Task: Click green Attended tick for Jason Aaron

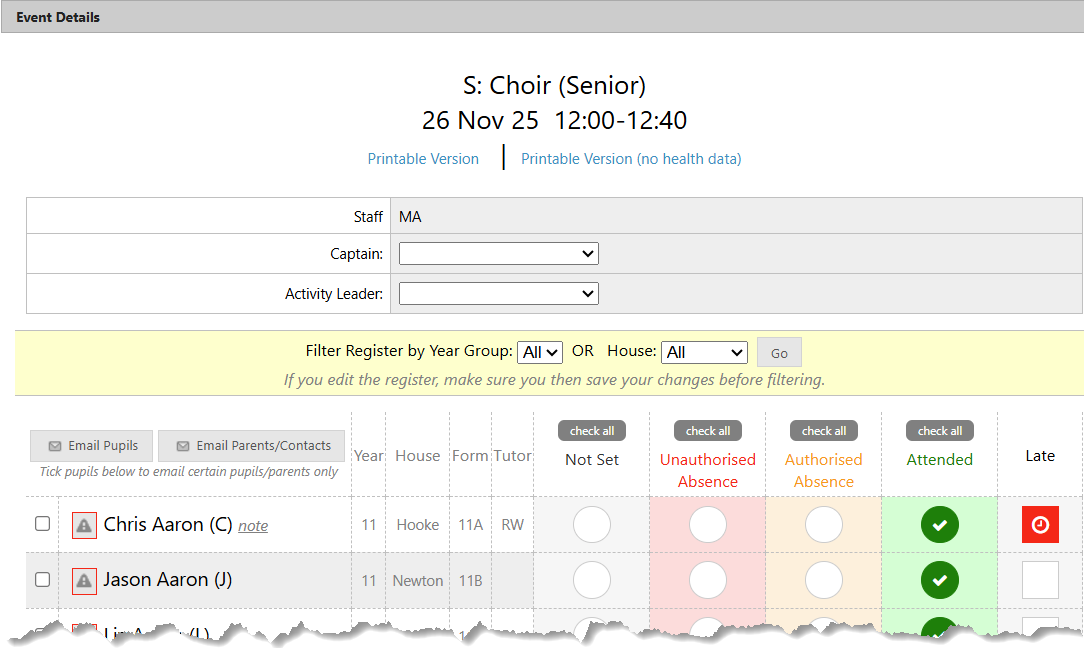Action: [x=939, y=580]
